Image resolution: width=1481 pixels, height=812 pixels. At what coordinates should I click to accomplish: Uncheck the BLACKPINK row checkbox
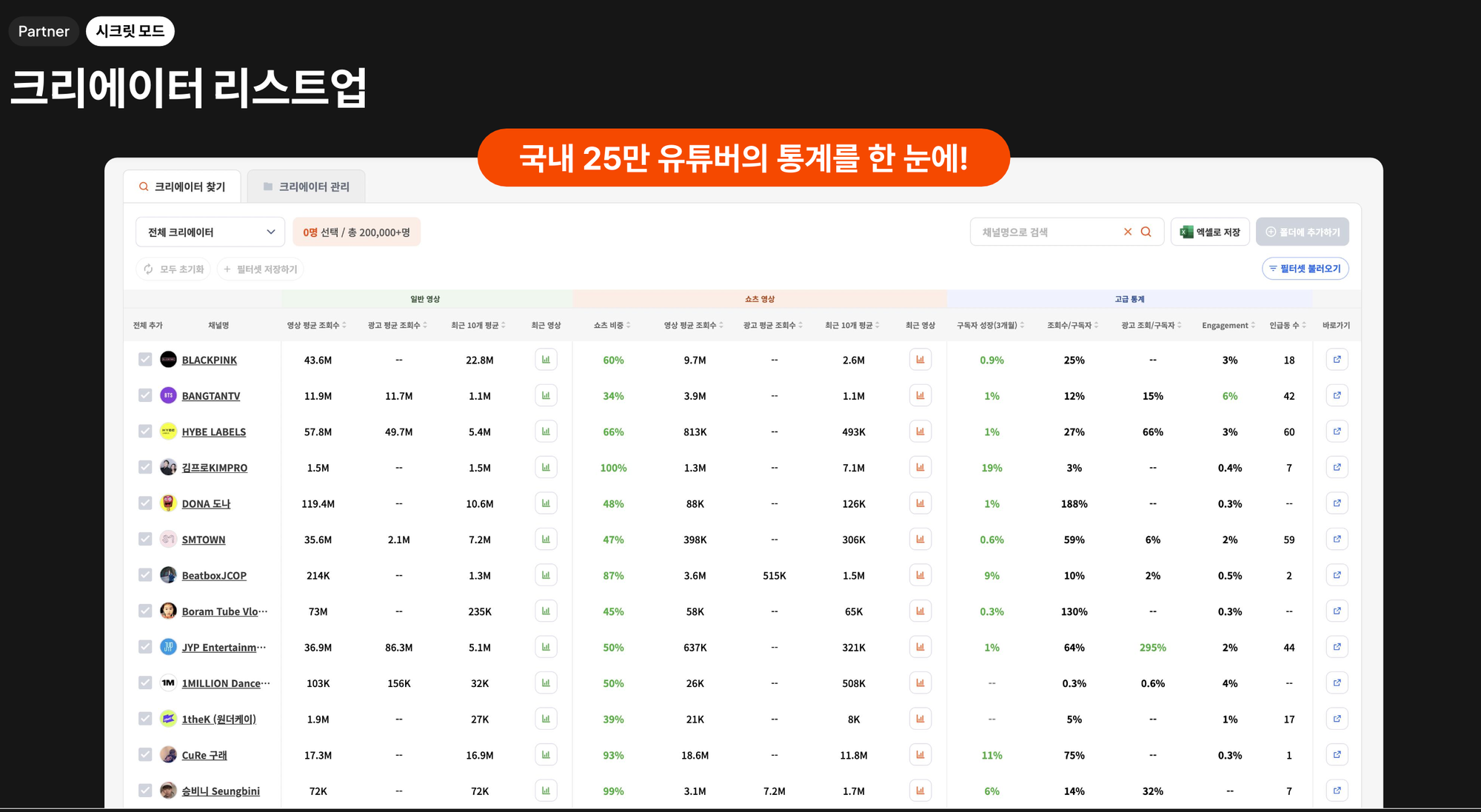[145, 359]
